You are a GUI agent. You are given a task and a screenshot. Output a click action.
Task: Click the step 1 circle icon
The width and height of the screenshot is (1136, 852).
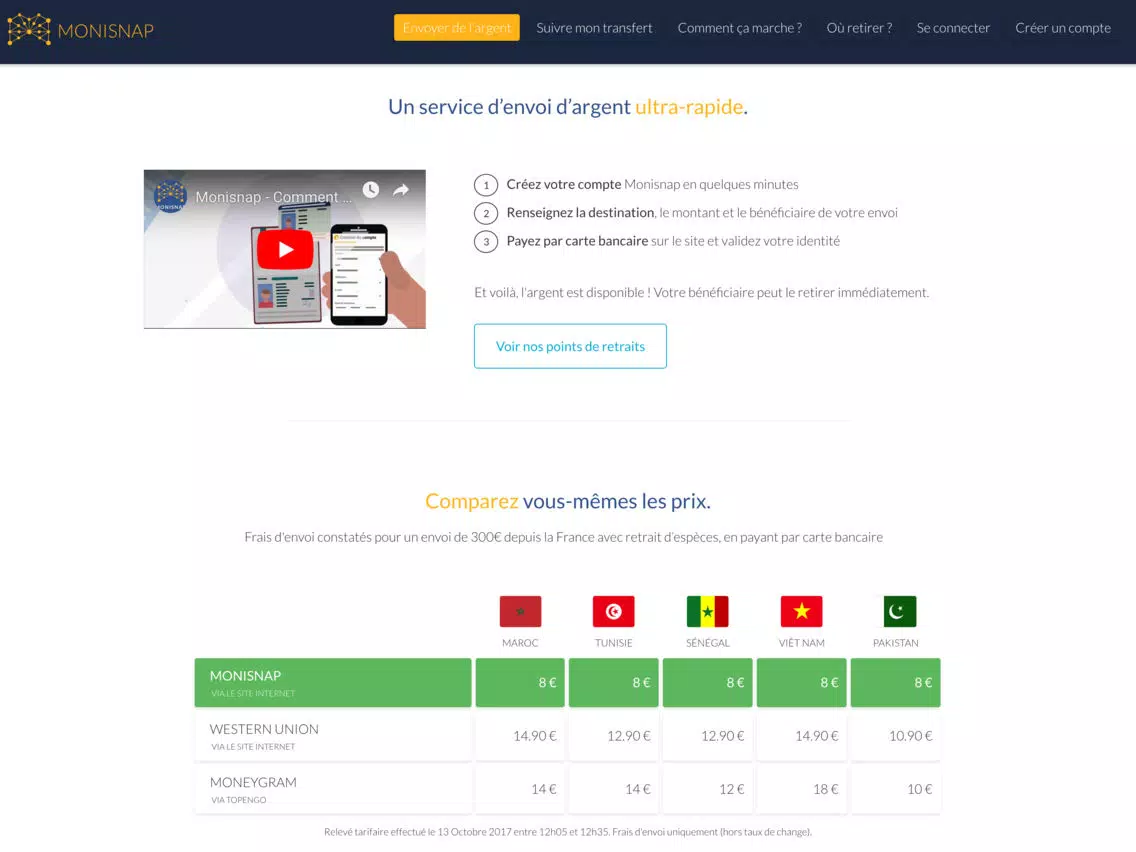click(486, 185)
